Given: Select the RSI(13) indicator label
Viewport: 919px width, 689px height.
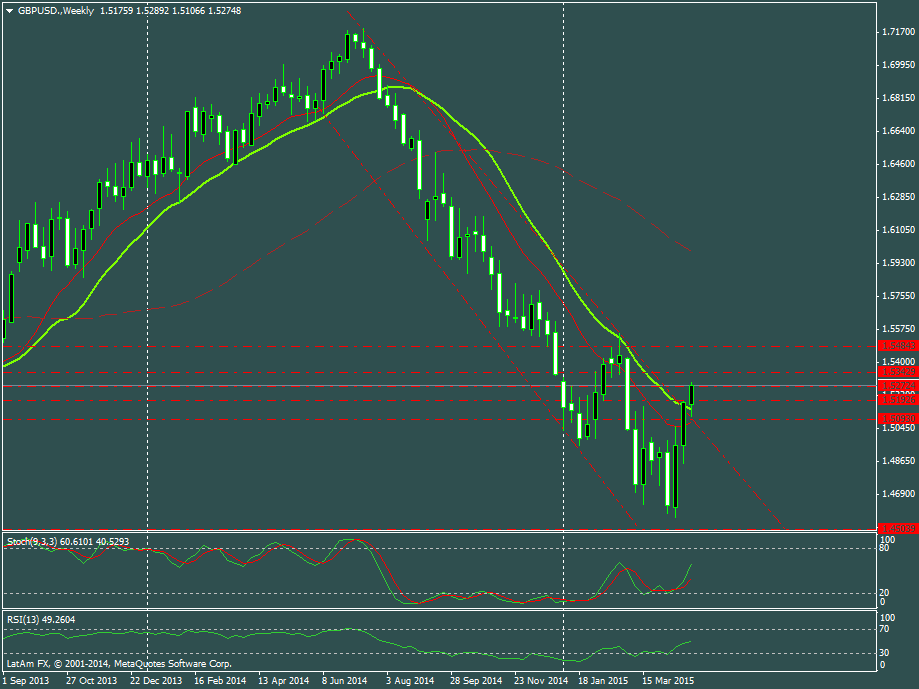Looking at the screenshot, I should 25,619.
